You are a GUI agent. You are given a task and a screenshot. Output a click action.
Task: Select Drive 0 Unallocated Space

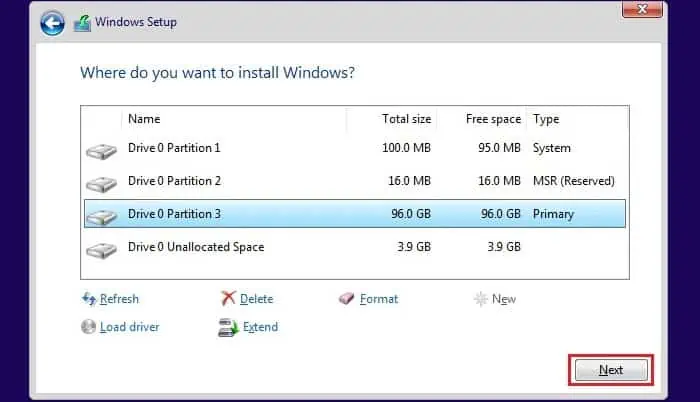click(355, 247)
